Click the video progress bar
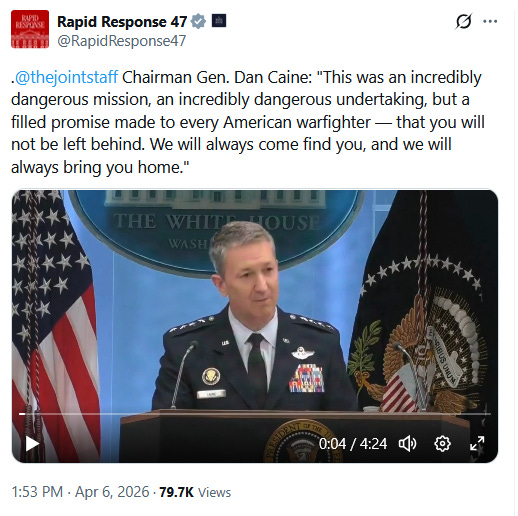Image resolution: width=518 pixels, height=516 pixels. [255, 414]
